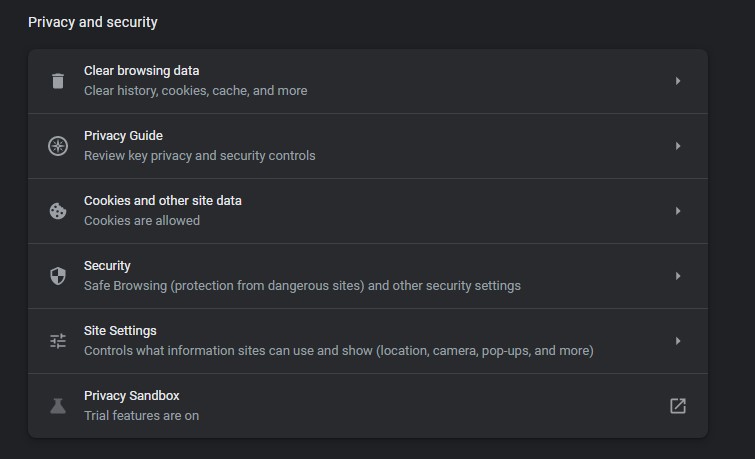Open the Security settings entry

pos(368,276)
